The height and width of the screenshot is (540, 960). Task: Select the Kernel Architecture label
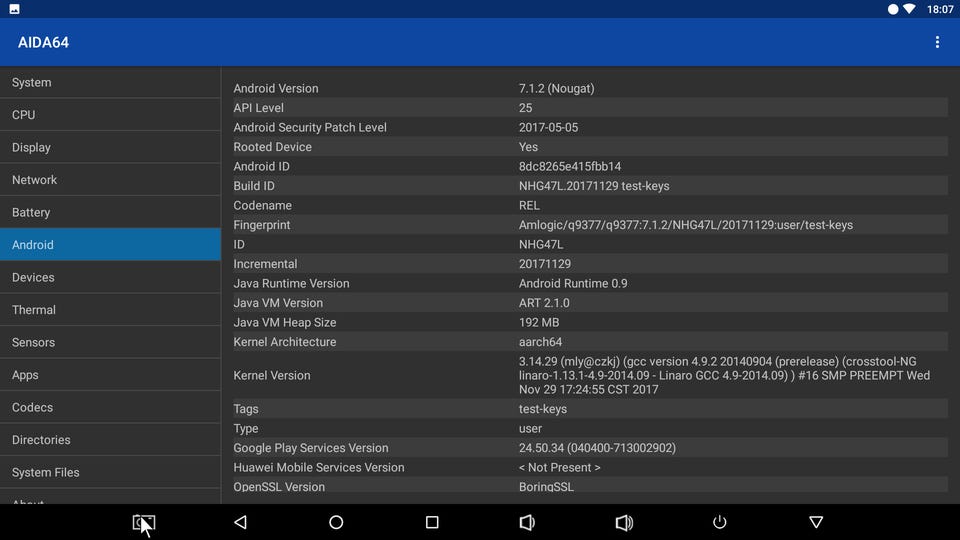click(x=285, y=342)
